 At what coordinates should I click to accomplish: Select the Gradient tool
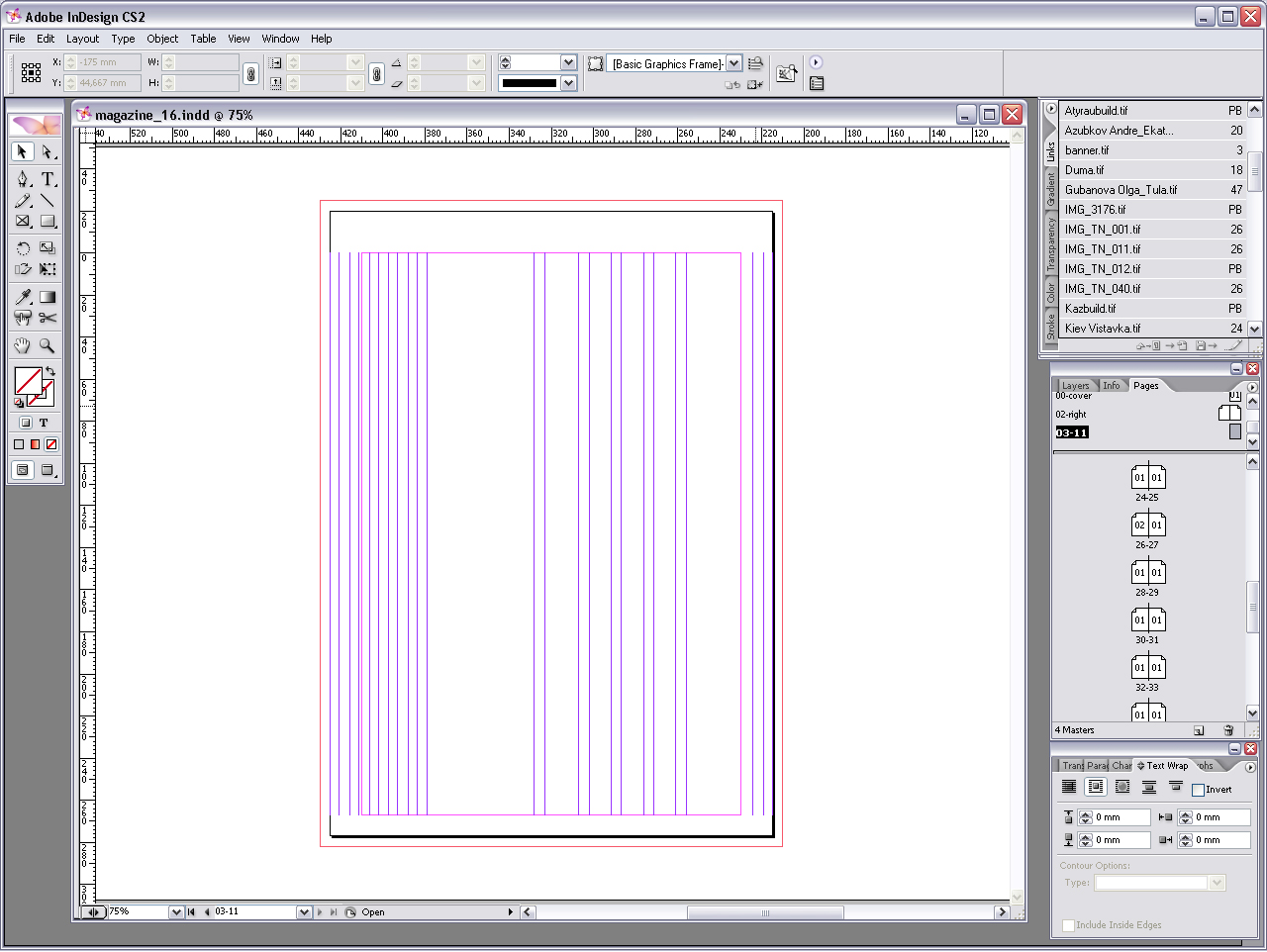48,297
